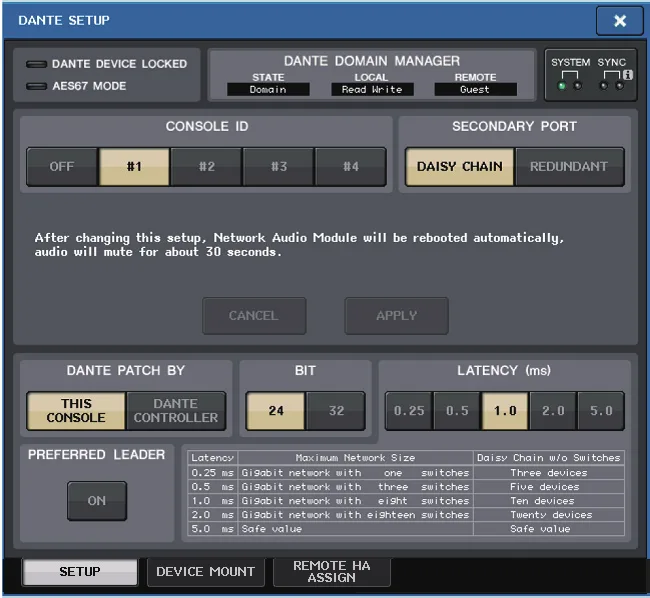Click the DANTE DEVICE LOCKED indicator
This screenshot has height=598, width=650.
pos(36,64)
